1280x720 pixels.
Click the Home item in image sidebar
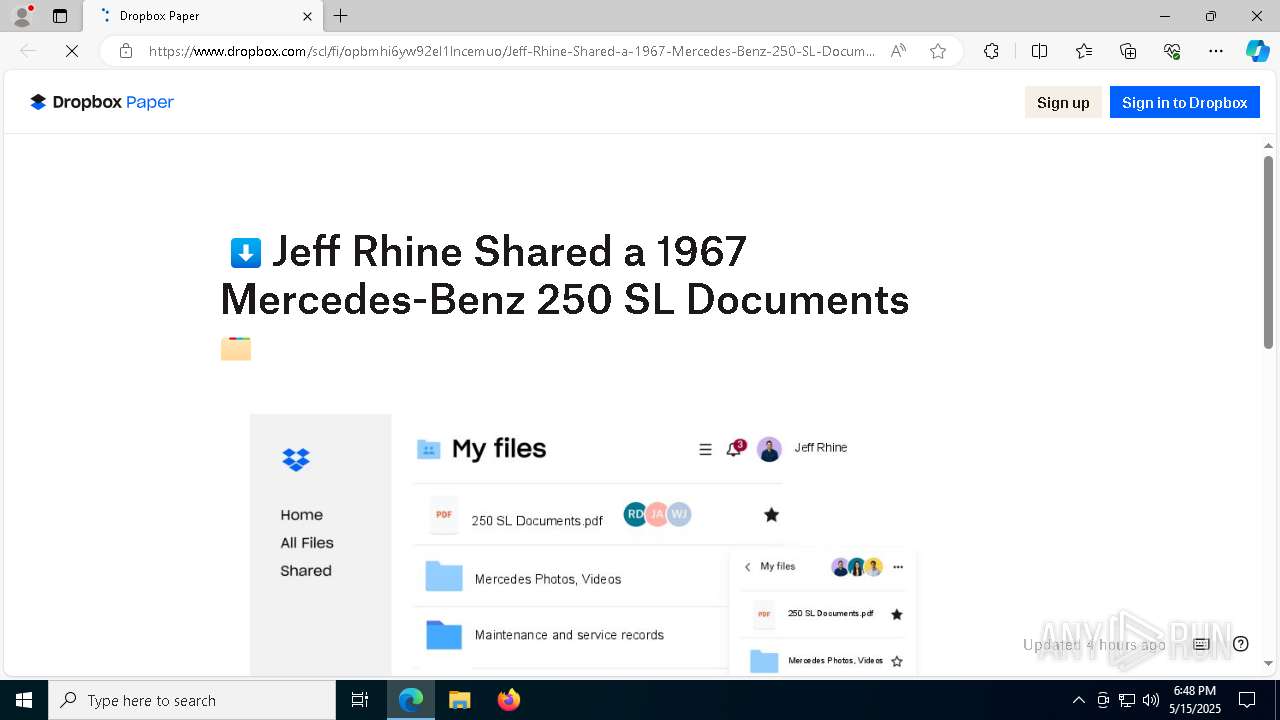302,515
